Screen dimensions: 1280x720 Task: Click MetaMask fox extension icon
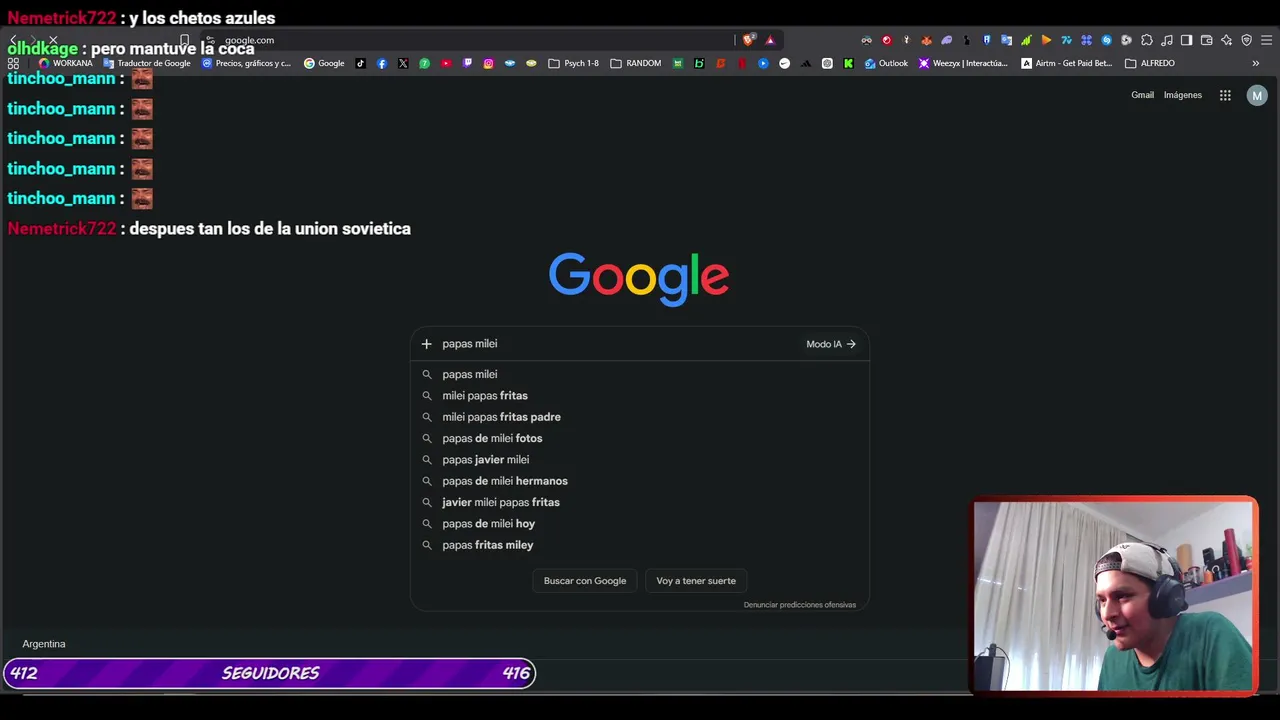(x=926, y=40)
